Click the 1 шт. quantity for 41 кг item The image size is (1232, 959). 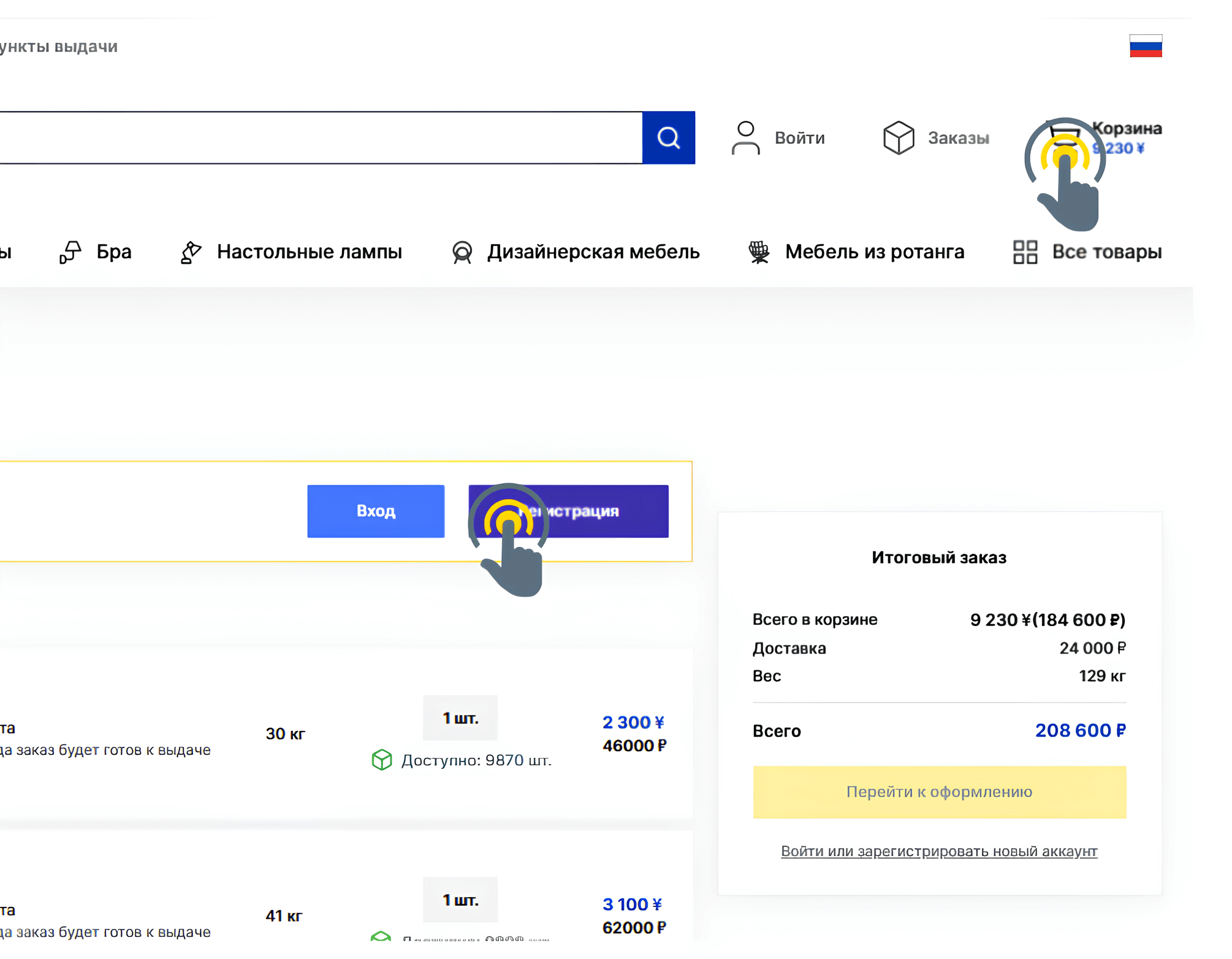[460, 900]
